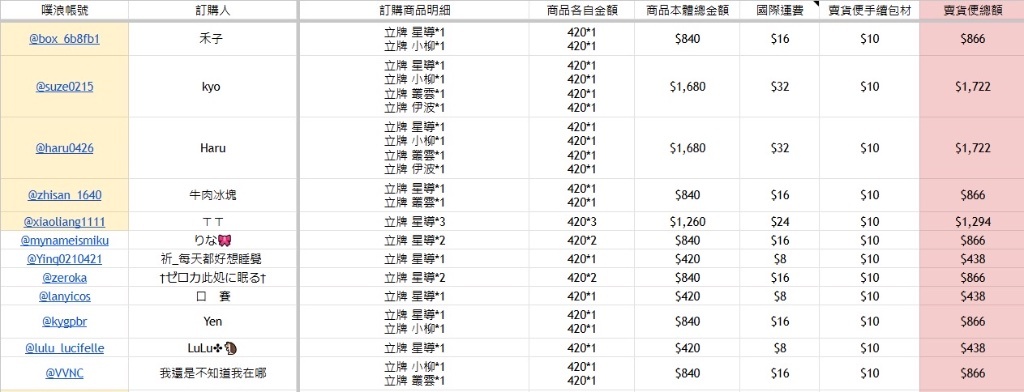This screenshot has height=392, width=1024.
Task: Open the @zeroka account link
Action: (x=64, y=278)
